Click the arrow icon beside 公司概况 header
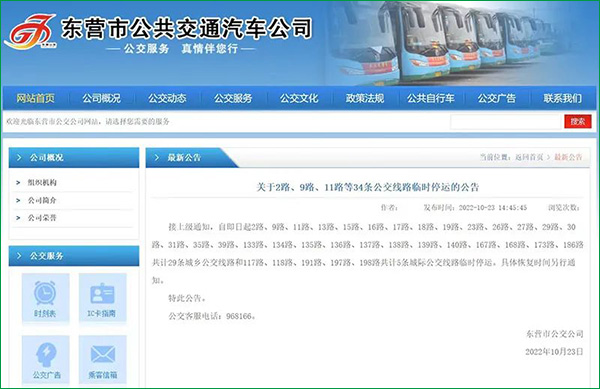 click(x=19, y=158)
